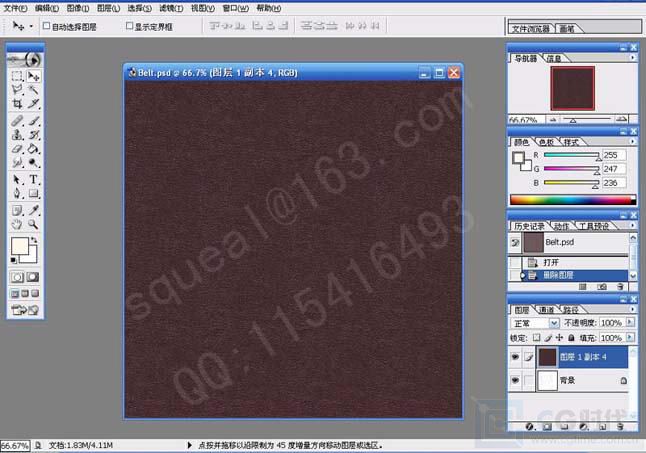The width and height of the screenshot is (646, 453).
Task: Open the tool preset picker arrow
Action: coord(31,27)
